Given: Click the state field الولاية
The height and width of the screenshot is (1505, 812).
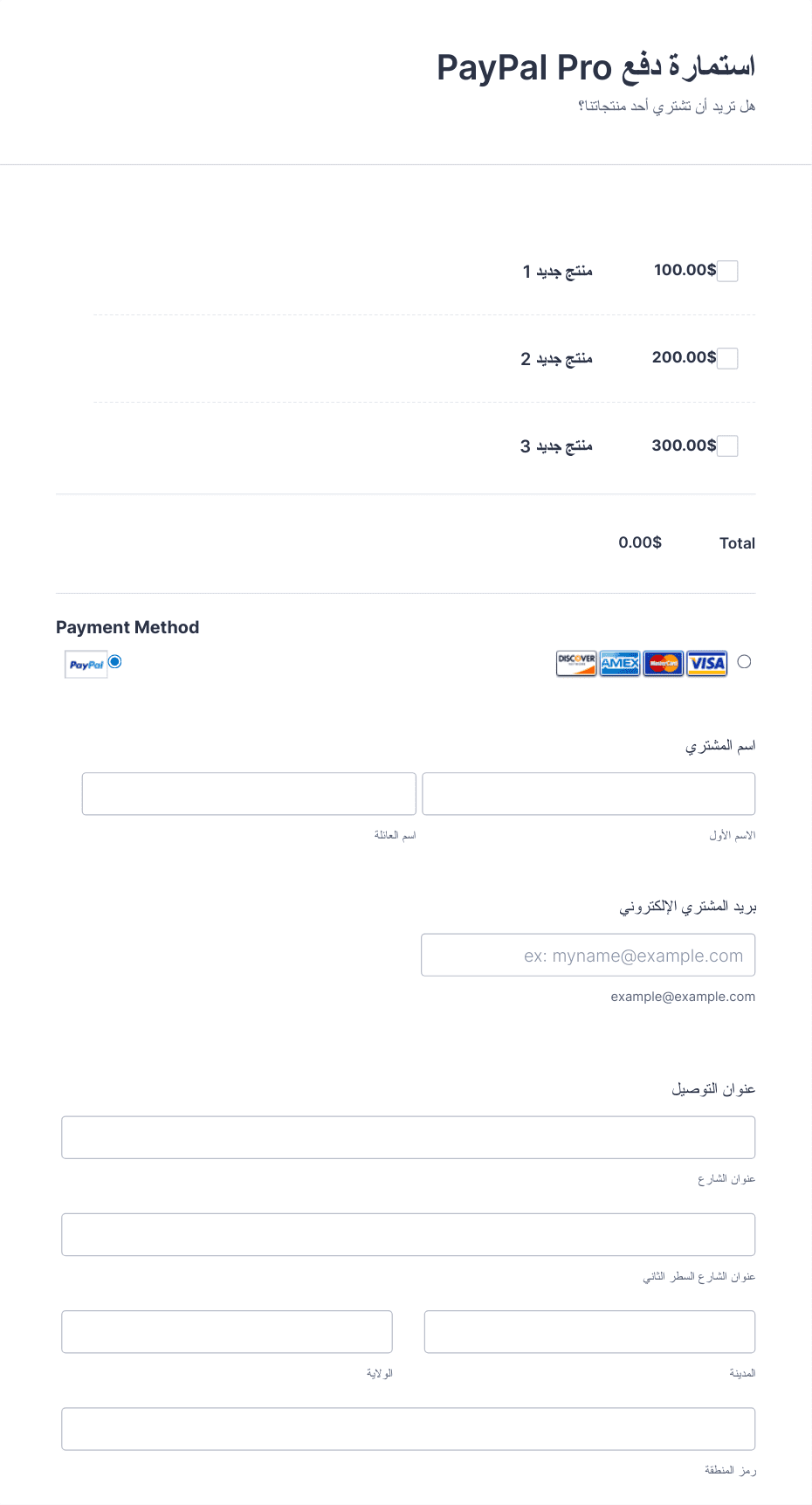Looking at the screenshot, I should click(x=227, y=1331).
